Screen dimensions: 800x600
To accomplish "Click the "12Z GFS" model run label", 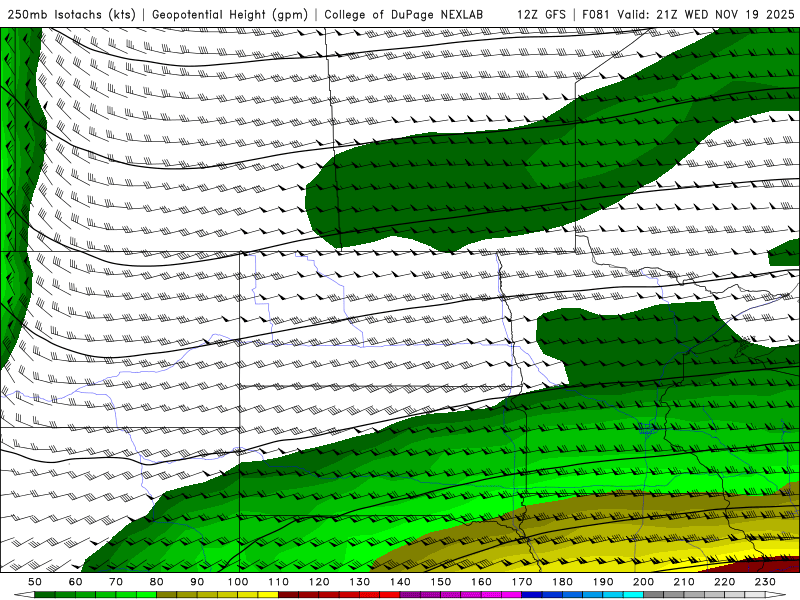I will click(x=541, y=14).
